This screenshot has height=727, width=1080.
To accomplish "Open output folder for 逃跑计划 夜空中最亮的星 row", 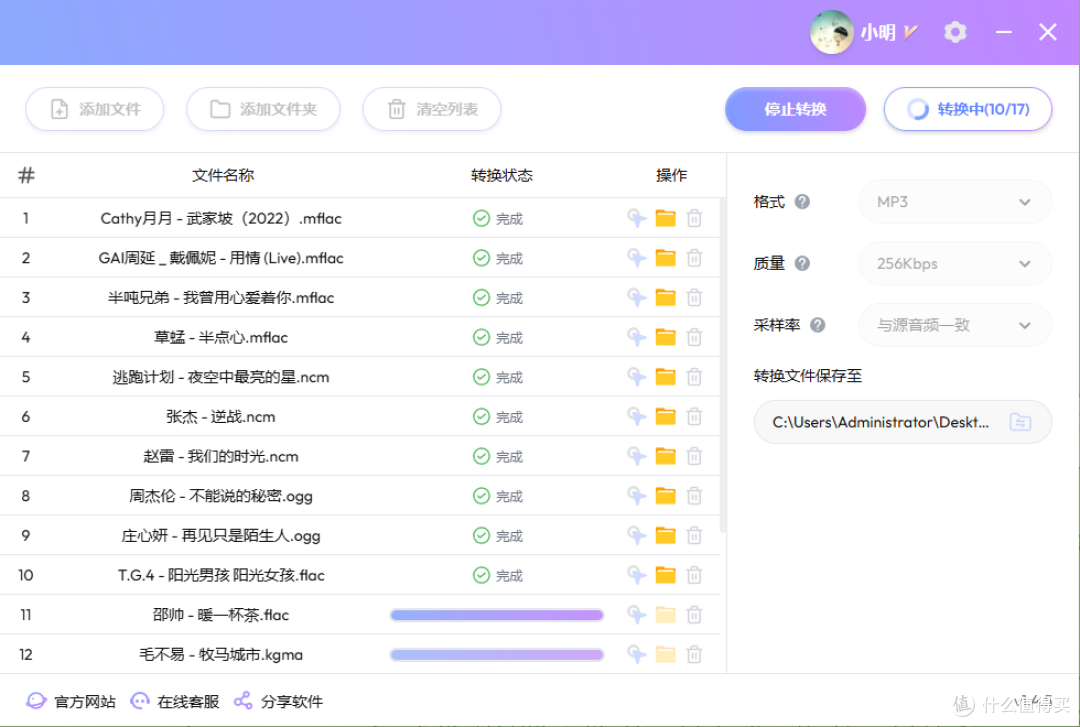I will (x=665, y=377).
